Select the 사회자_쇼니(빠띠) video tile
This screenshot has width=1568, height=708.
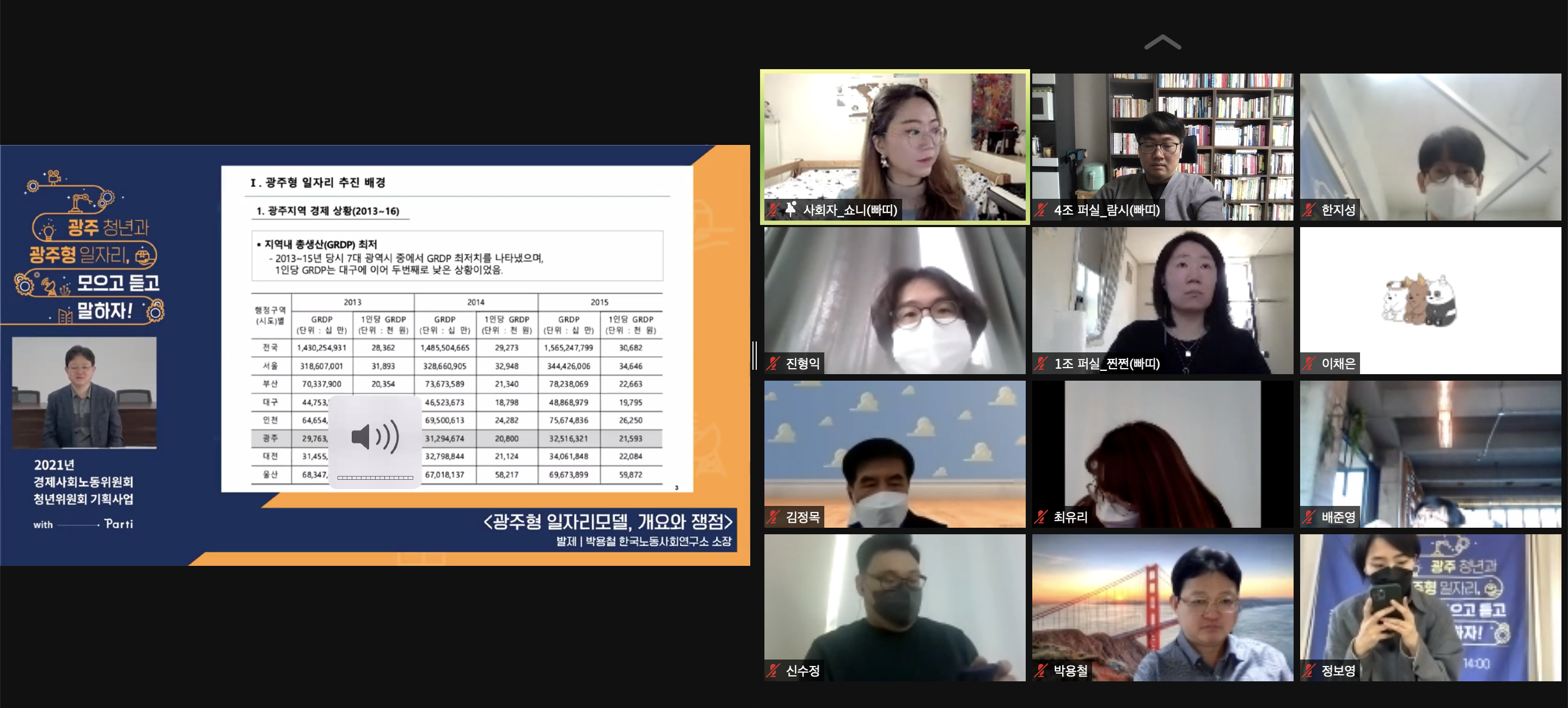pyautogui.click(x=895, y=147)
